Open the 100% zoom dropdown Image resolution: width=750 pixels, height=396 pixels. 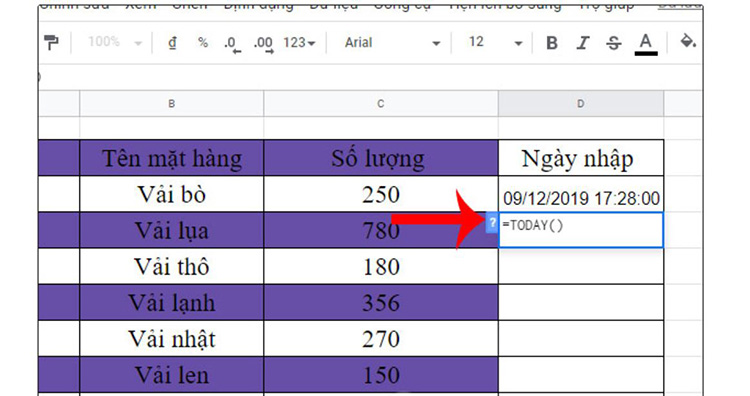pos(115,43)
